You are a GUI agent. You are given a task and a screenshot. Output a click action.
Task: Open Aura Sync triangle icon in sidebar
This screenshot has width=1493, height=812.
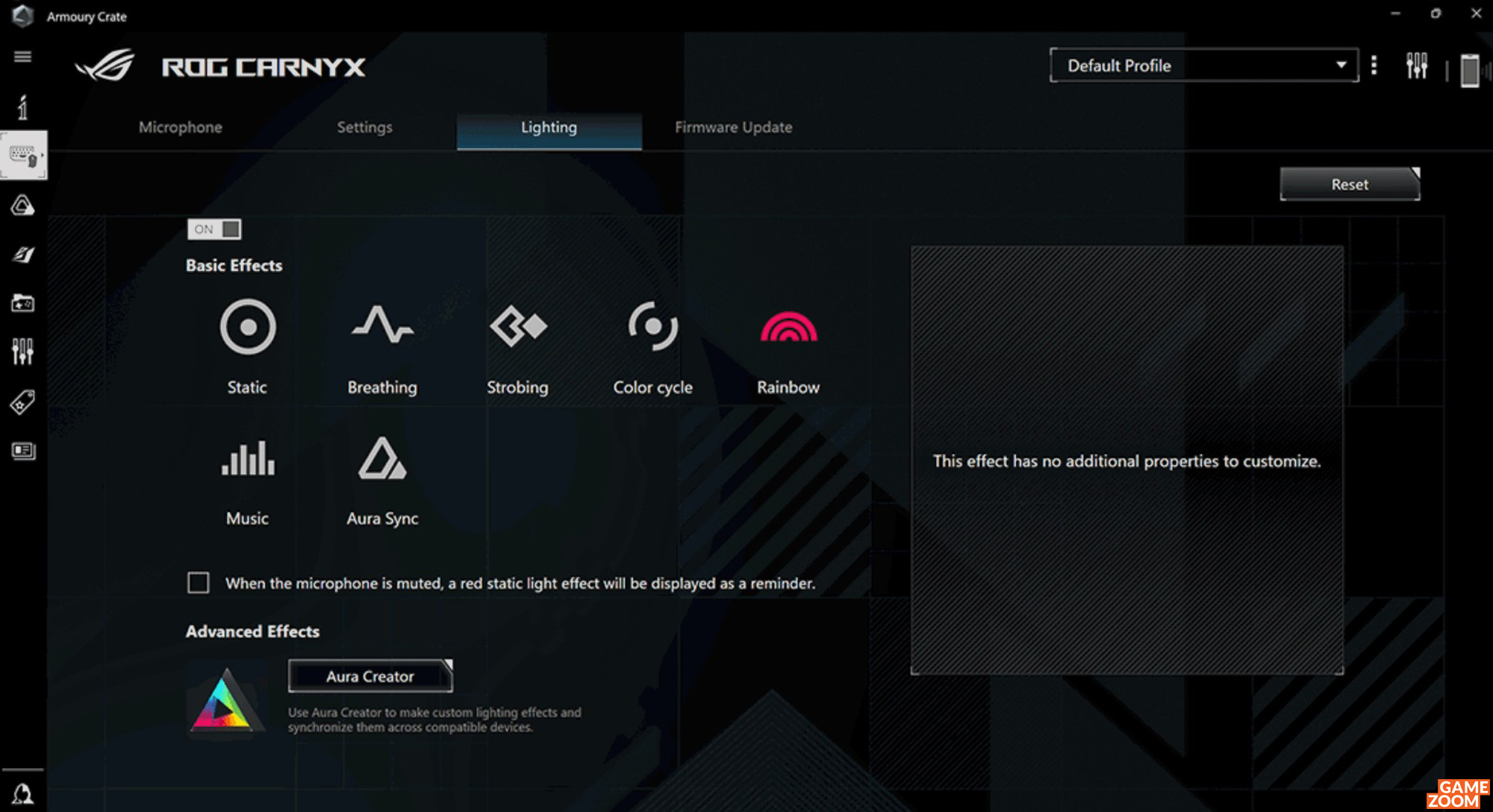pos(23,205)
